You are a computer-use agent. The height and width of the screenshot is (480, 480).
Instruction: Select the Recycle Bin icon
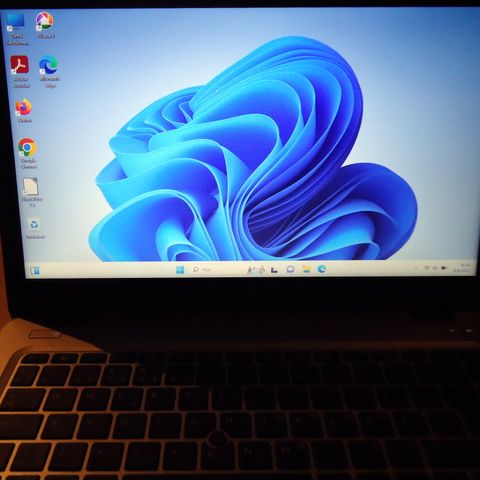pos(35,228)
